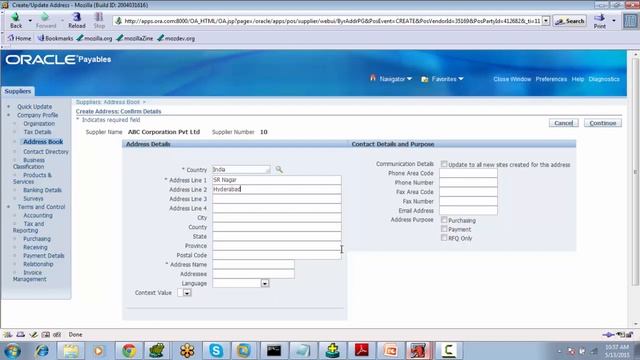640x360 pixels.
Task: Open the Bookmarks toolbar folder
Action: [55, 38]
